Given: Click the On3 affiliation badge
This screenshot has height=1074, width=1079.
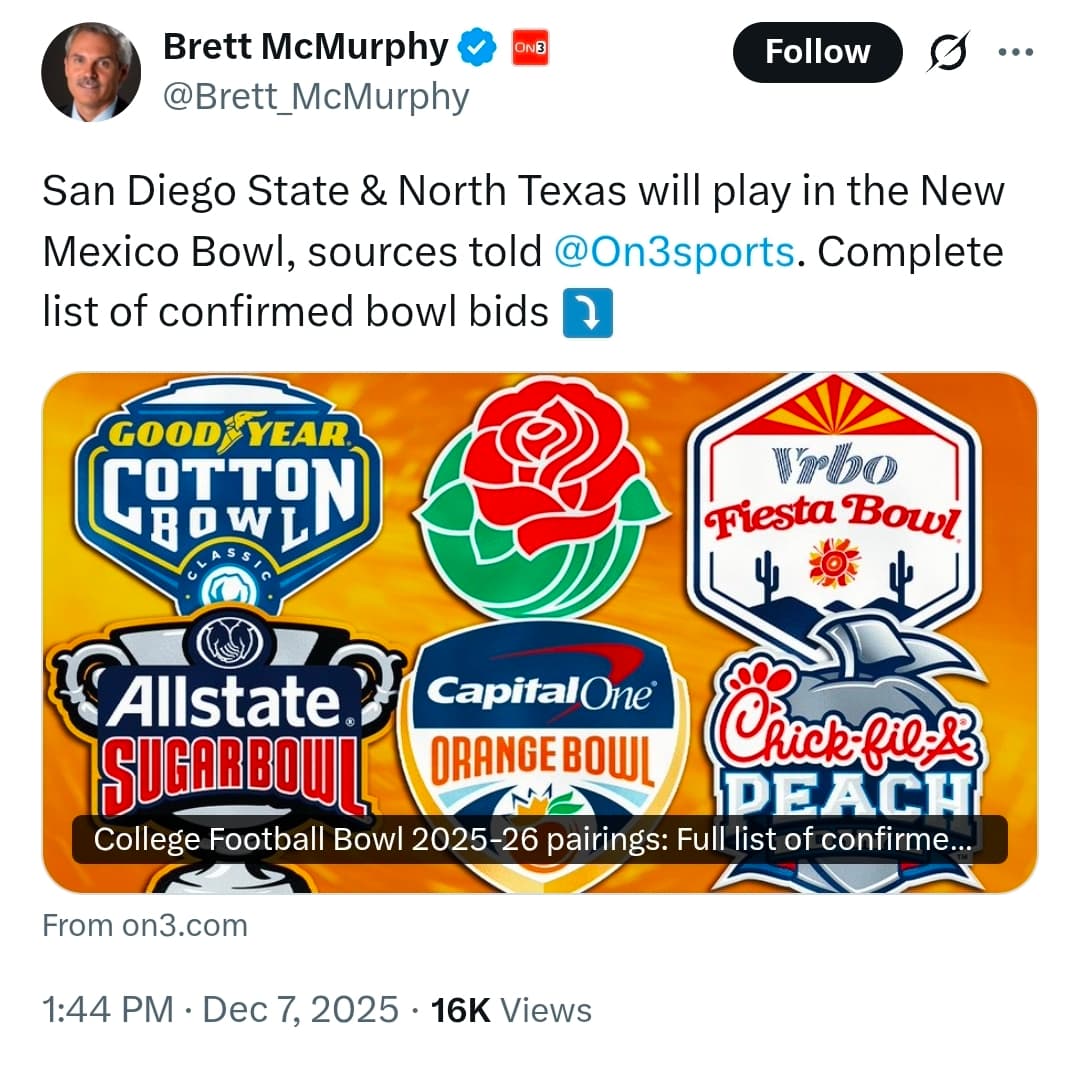Looking at the screenshot, I should pyautogui.click(x=529, y=47).
